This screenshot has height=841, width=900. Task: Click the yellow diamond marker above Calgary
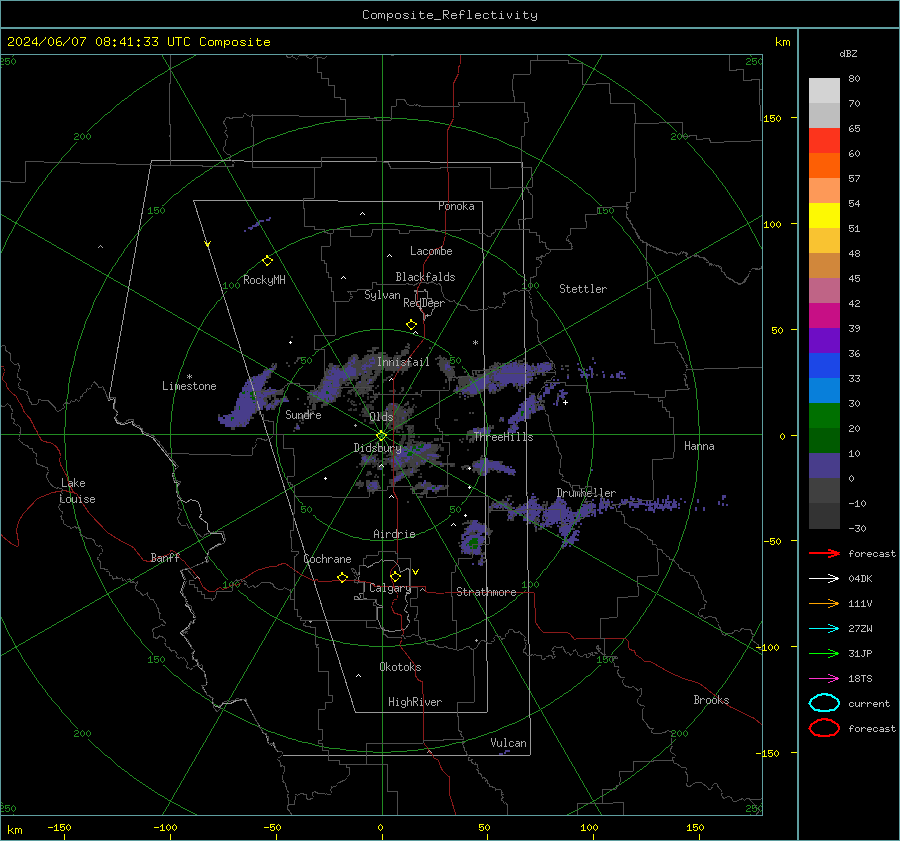[x=395, y=576]
